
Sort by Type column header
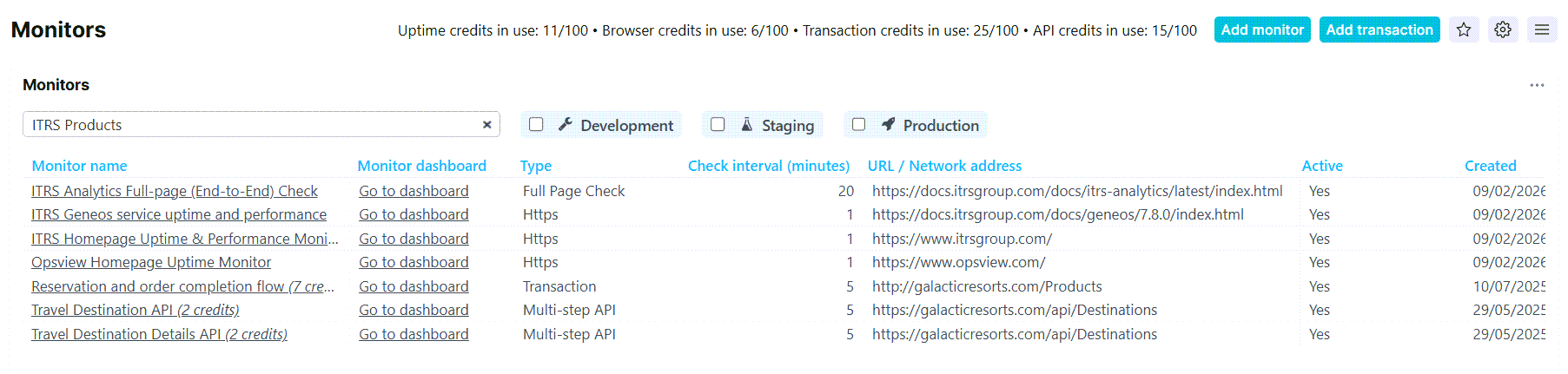(x=536, y=166)
